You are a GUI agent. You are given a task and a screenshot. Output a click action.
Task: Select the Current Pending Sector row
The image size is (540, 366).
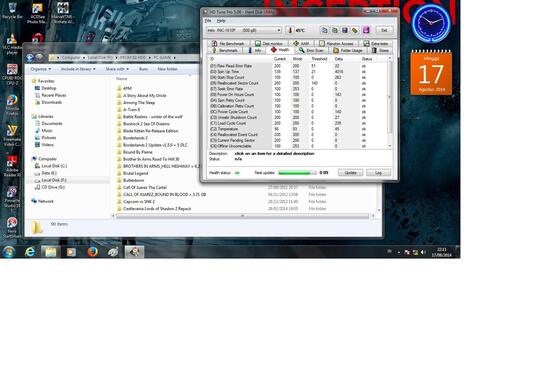pos(298,140)
